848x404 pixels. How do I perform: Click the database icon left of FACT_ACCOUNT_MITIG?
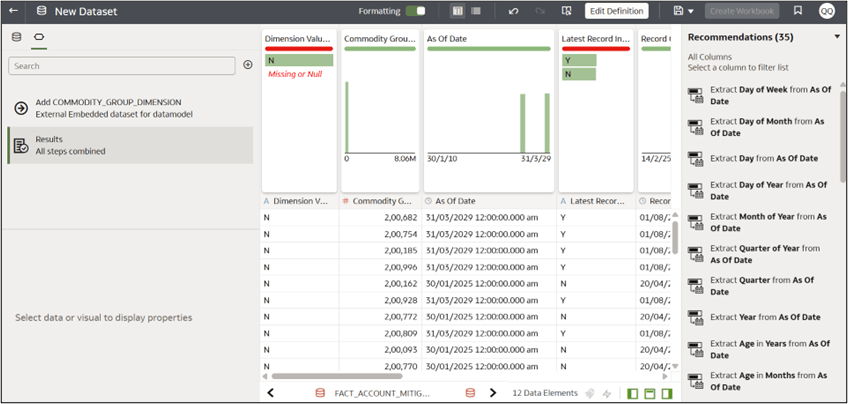320,393
